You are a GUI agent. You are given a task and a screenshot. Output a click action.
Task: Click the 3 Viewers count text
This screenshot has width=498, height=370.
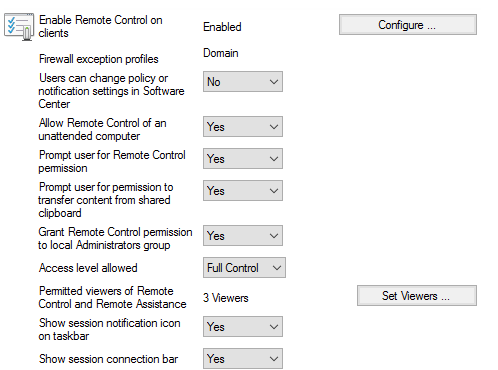226,298
